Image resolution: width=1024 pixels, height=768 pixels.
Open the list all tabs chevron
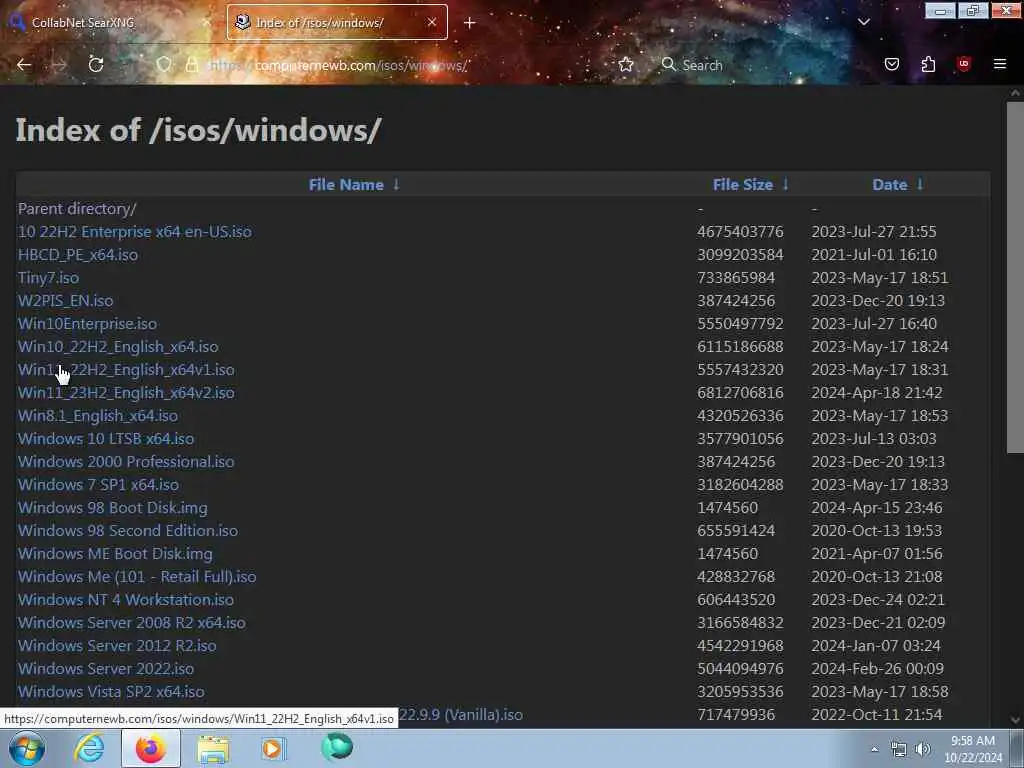pos(863,22)
